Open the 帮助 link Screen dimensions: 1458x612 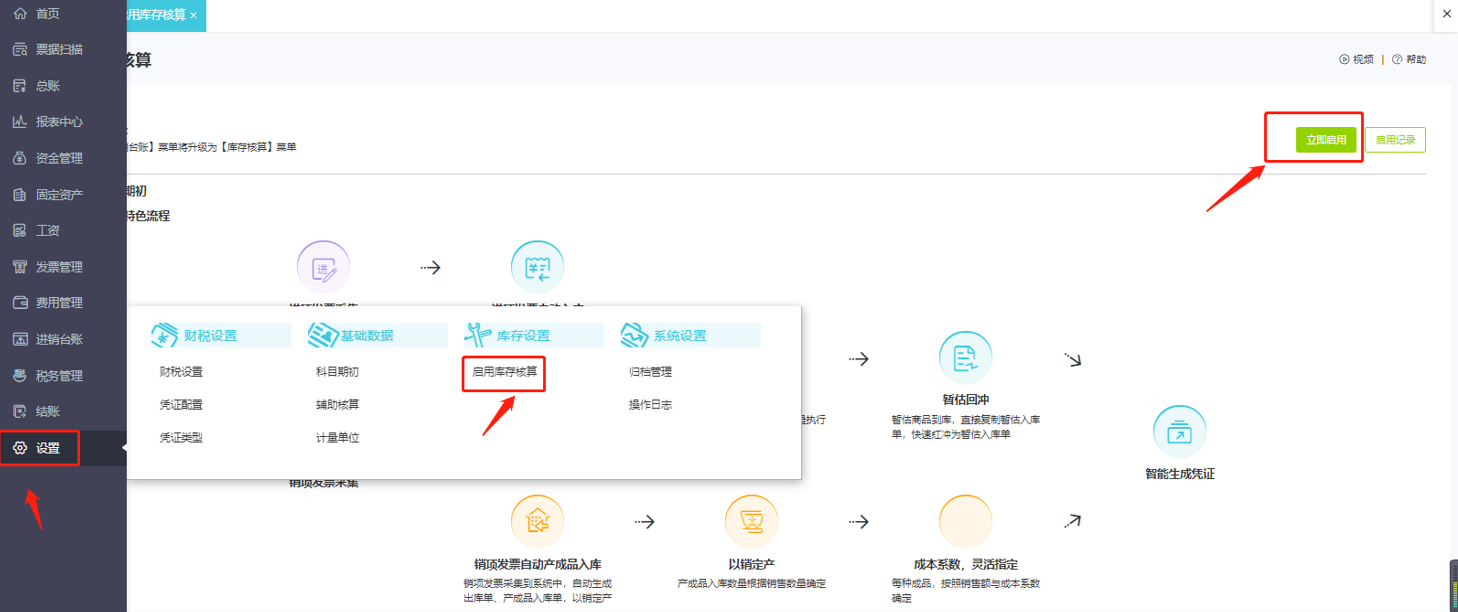(x=1409, y=60)
